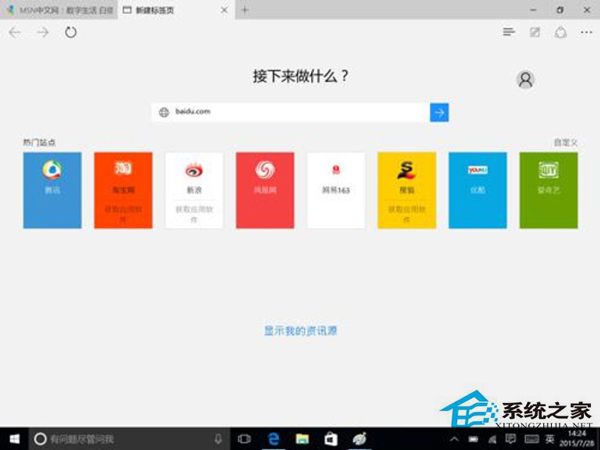
Task: Refresh the current page
Action: [x=70, y=32]
